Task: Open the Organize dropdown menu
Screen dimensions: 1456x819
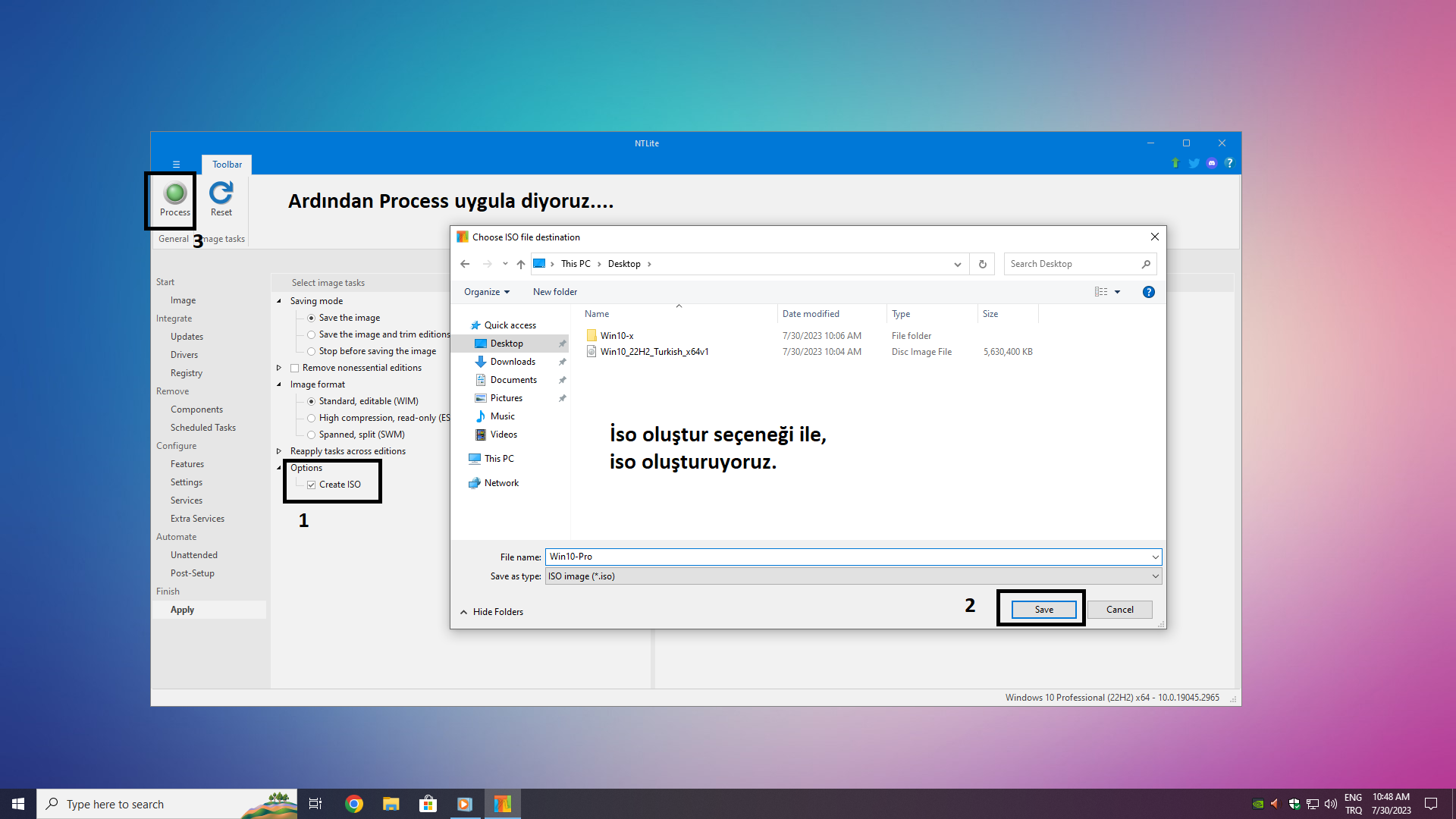Action: point(487,292)
